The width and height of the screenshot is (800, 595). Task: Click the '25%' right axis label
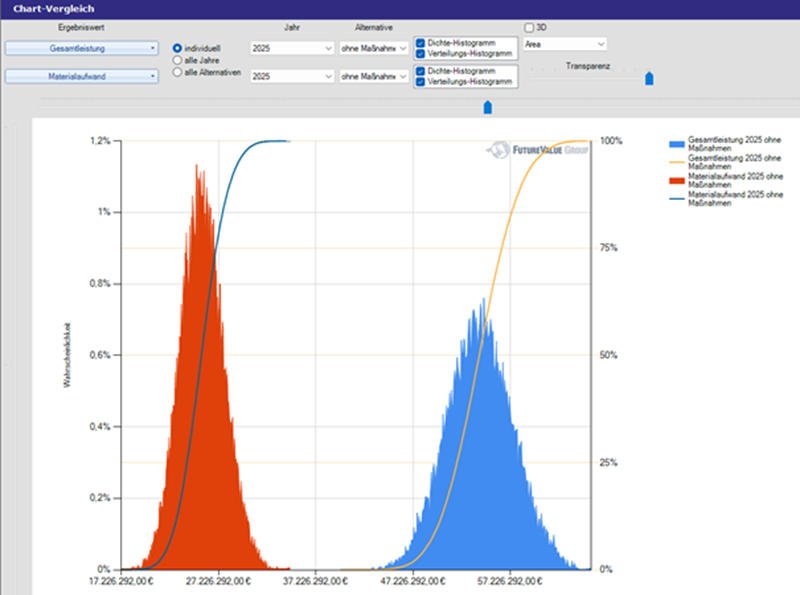(608, 463)
